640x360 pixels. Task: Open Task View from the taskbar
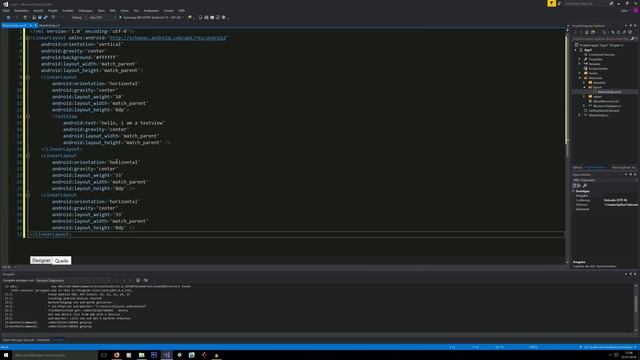coord(104,355)
